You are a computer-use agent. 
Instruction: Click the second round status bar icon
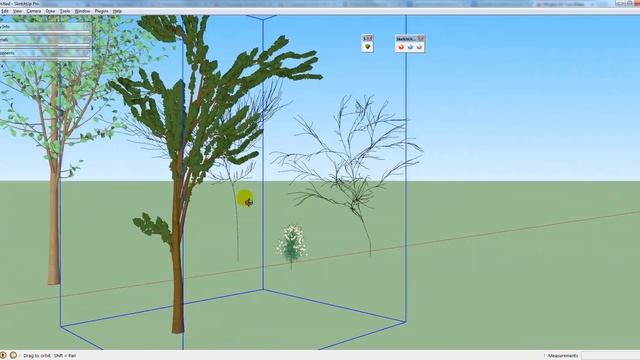click(13, 356)
